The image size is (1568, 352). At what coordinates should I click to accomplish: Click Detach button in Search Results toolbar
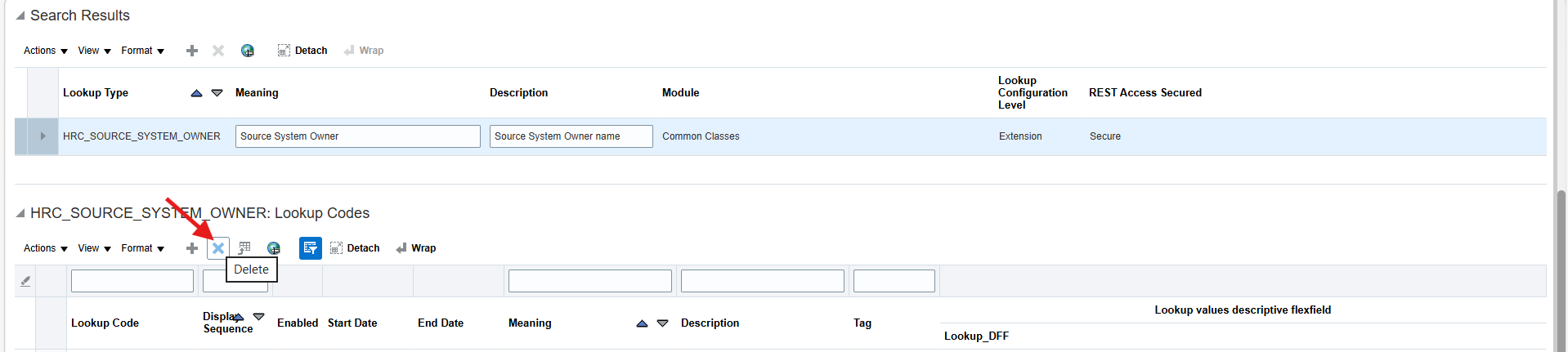tap(302, 51)
